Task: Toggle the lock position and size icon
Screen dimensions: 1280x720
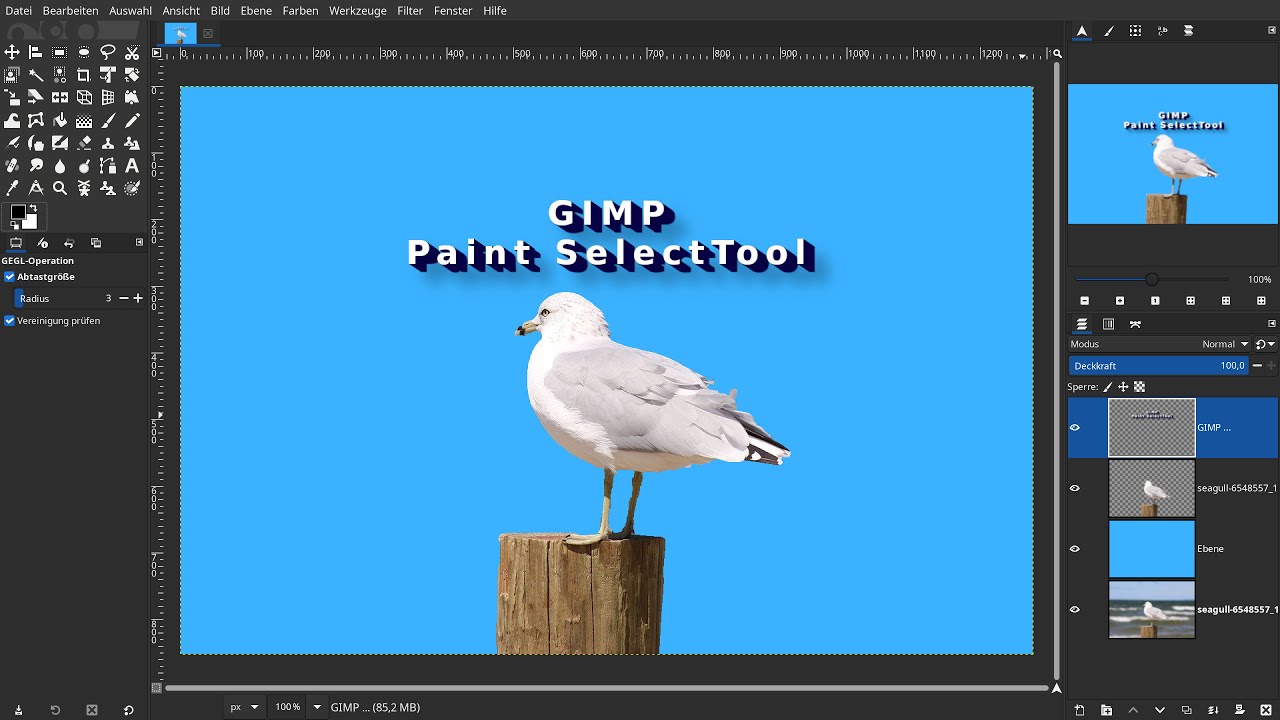Action: [1123, 387]
